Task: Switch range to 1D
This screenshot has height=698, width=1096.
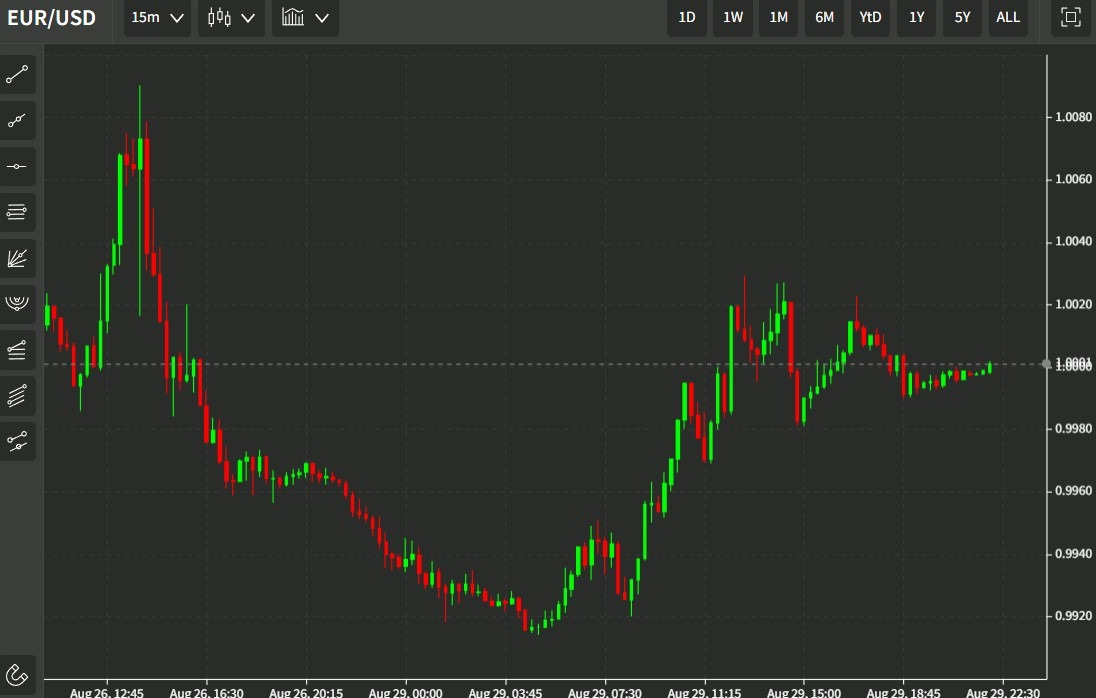Action: click(x=687, y=17)
